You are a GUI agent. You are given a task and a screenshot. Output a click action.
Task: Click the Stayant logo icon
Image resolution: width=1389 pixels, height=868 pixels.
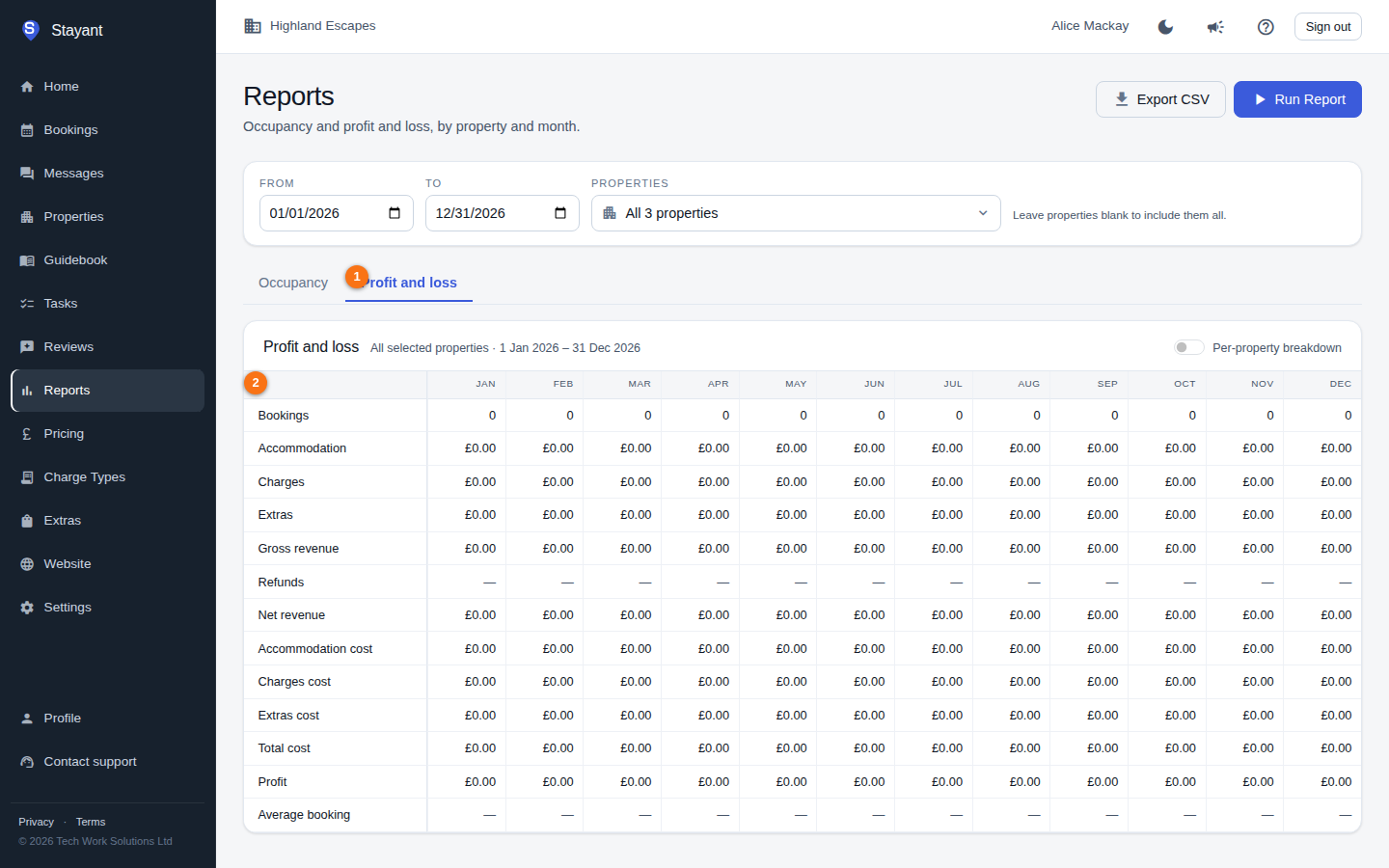pos(30,30)
